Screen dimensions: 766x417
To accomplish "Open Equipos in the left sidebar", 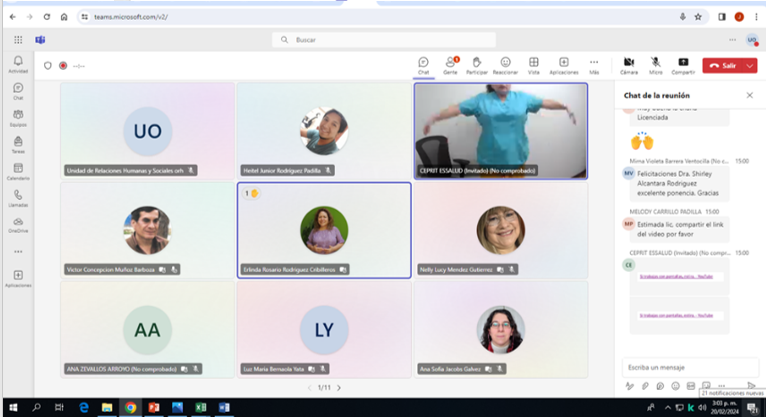I will tap(18, 118).
